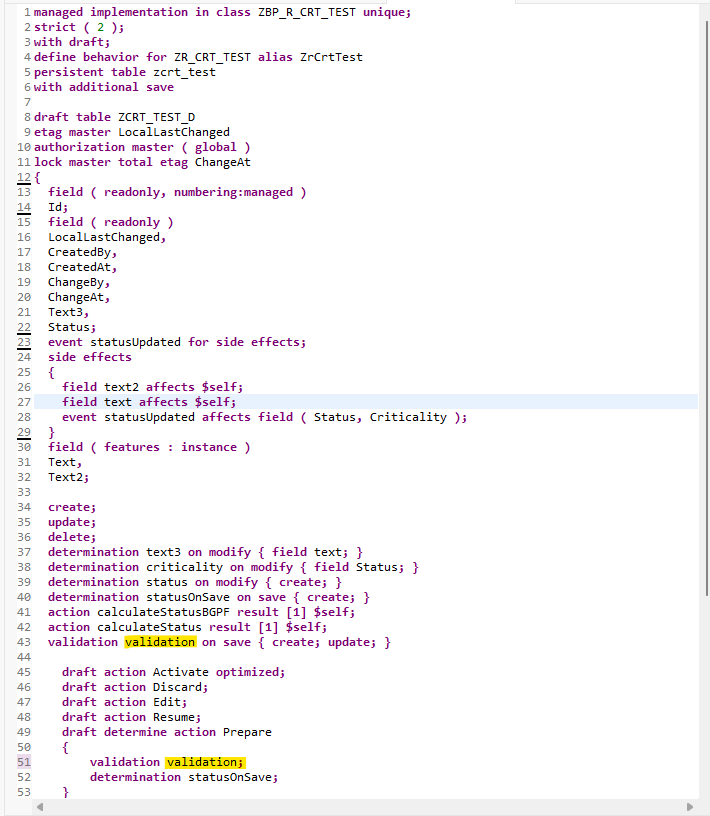The image size is (710, 816).
Task: Click the 'update;' statement on line 35
Action: pyautogui.click(x=72, y=522)
